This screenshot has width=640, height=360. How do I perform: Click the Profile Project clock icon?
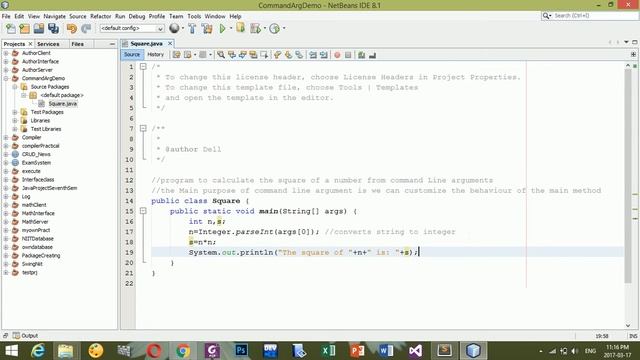274,29
